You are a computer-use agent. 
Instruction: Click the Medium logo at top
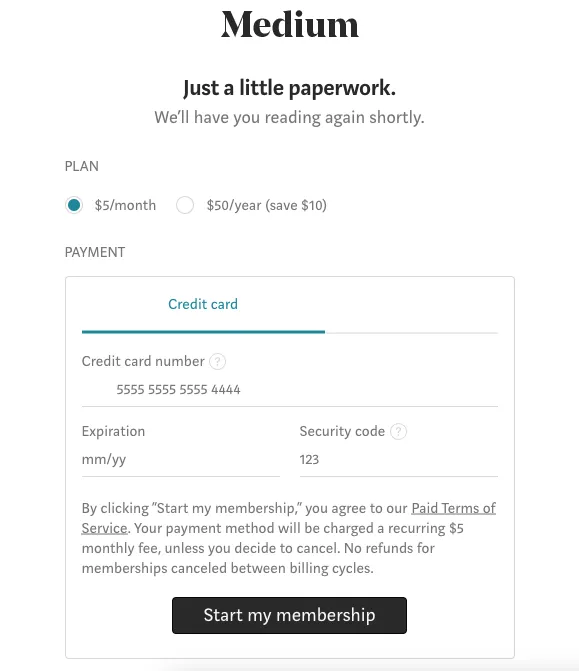coord(290,25)
